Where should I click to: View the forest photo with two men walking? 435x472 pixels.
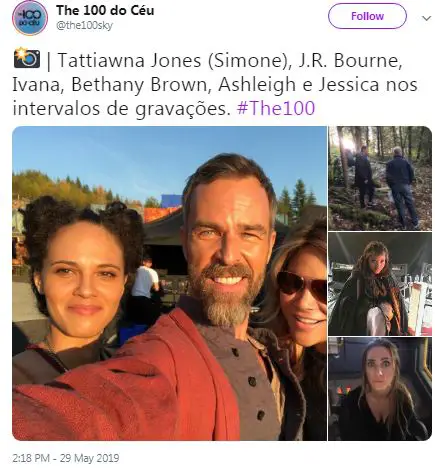pos(380,178)
